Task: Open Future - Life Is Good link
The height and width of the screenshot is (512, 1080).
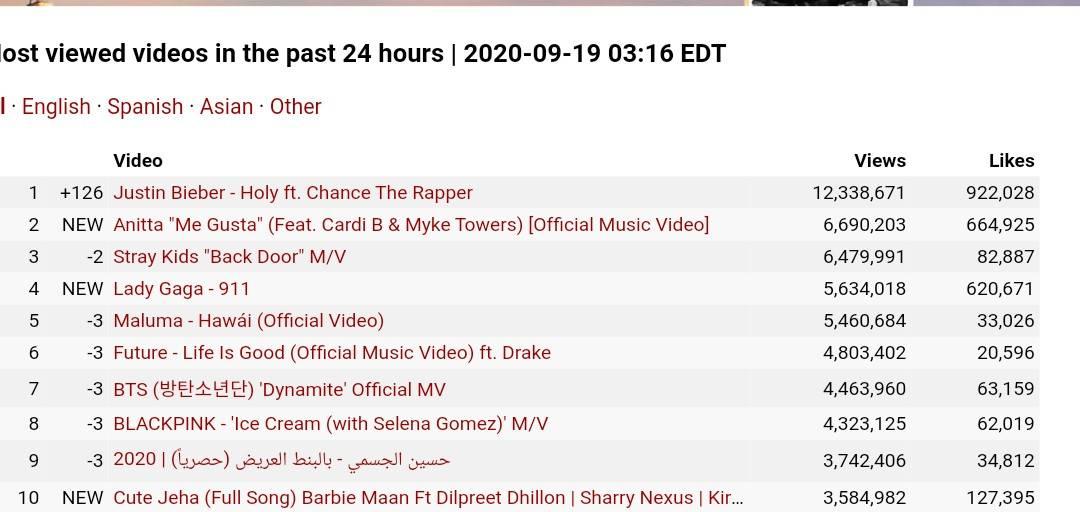Action: coord(332,353)
